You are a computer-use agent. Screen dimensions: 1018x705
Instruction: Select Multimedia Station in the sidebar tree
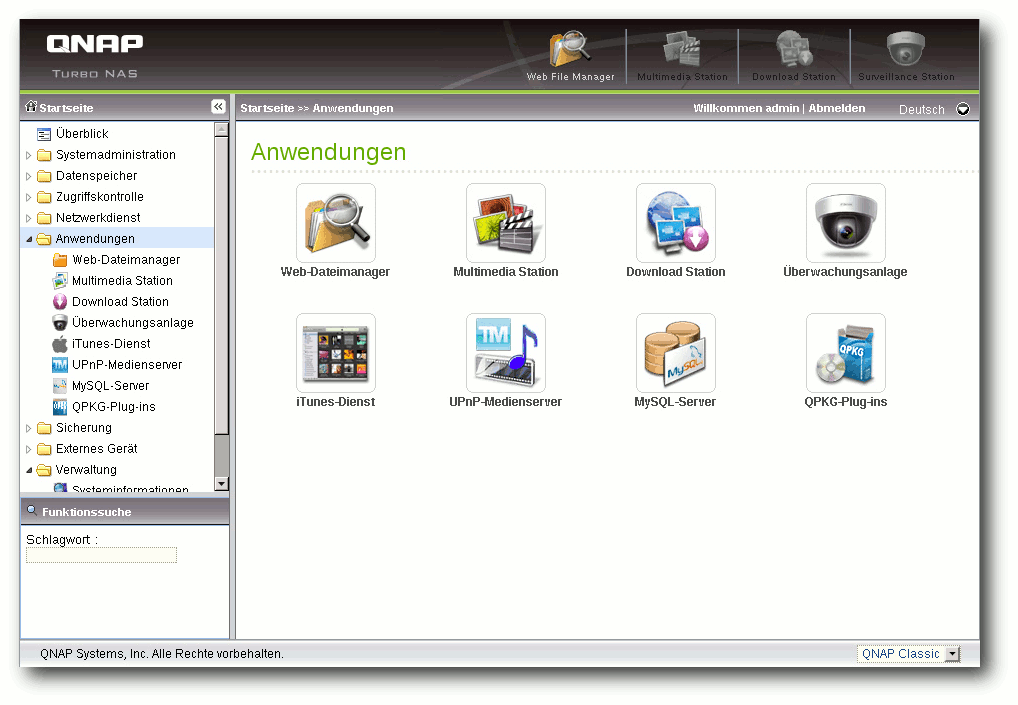(x=122, y=280)
